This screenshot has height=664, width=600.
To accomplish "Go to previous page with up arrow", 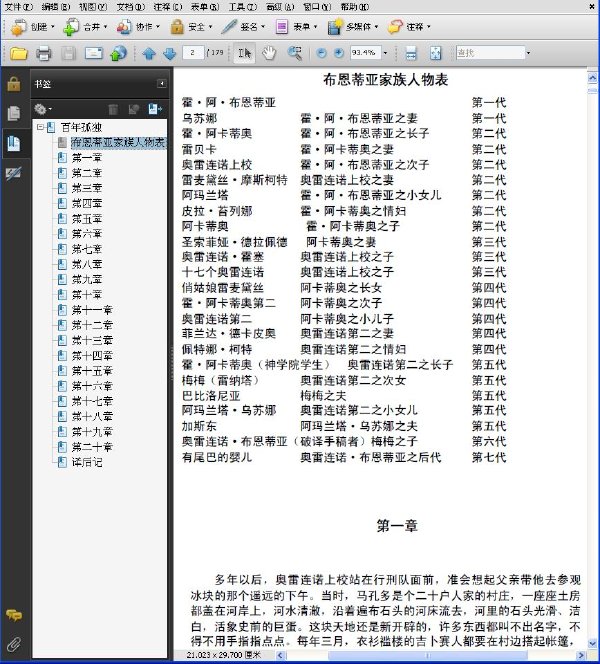I will (149, 54).
